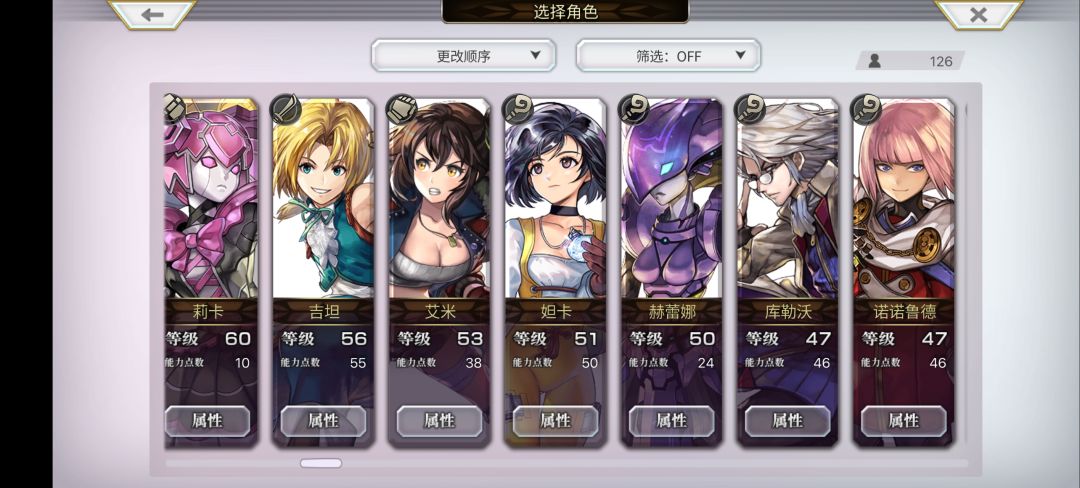This screenshot has width=1080, height=488.
Task: Click the fist weapon icon on 莉卡's card
Action: pyautogui.click(x=174, y=109)
